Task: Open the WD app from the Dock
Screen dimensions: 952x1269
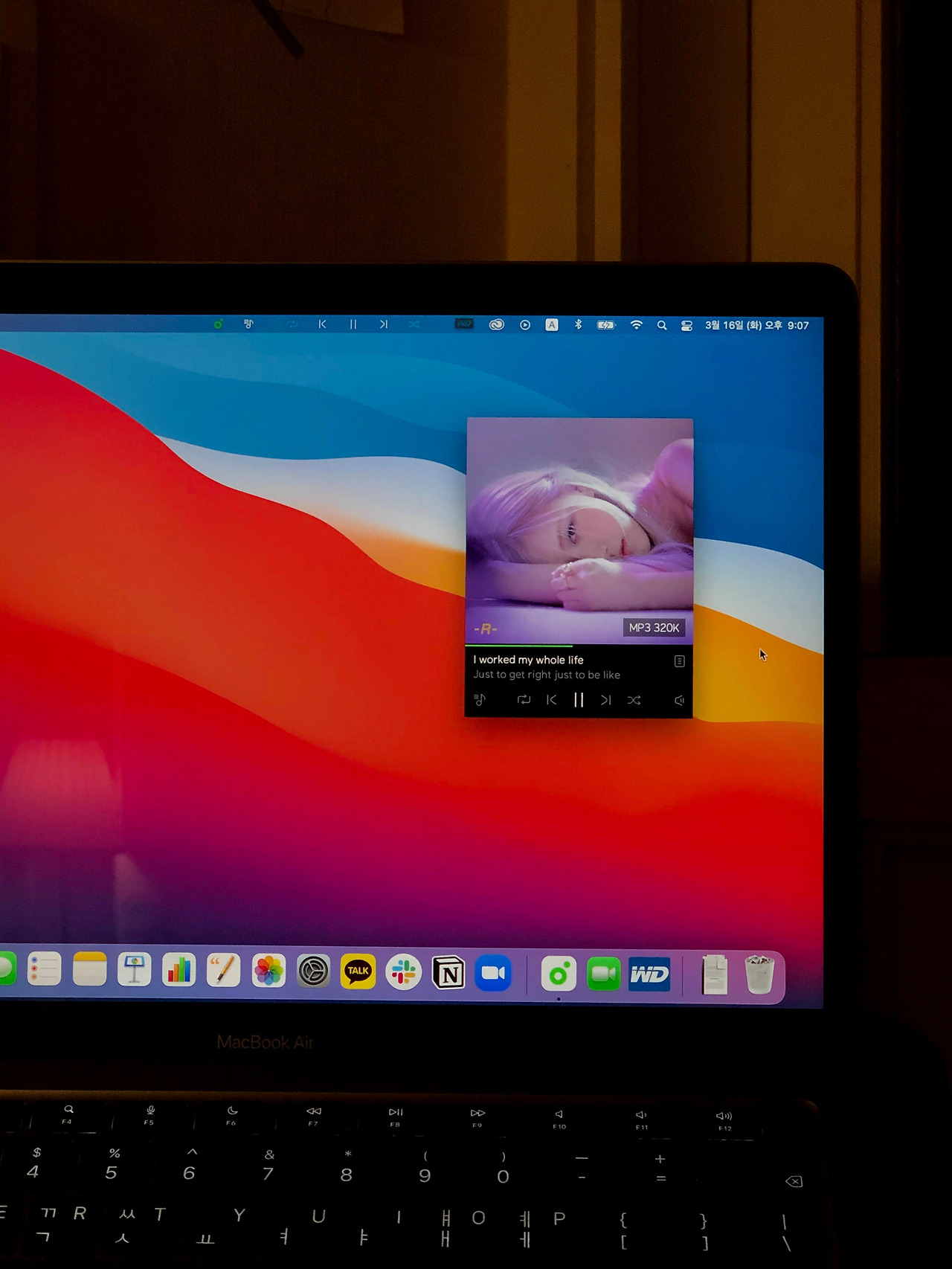Action: (x=649, y=975)
